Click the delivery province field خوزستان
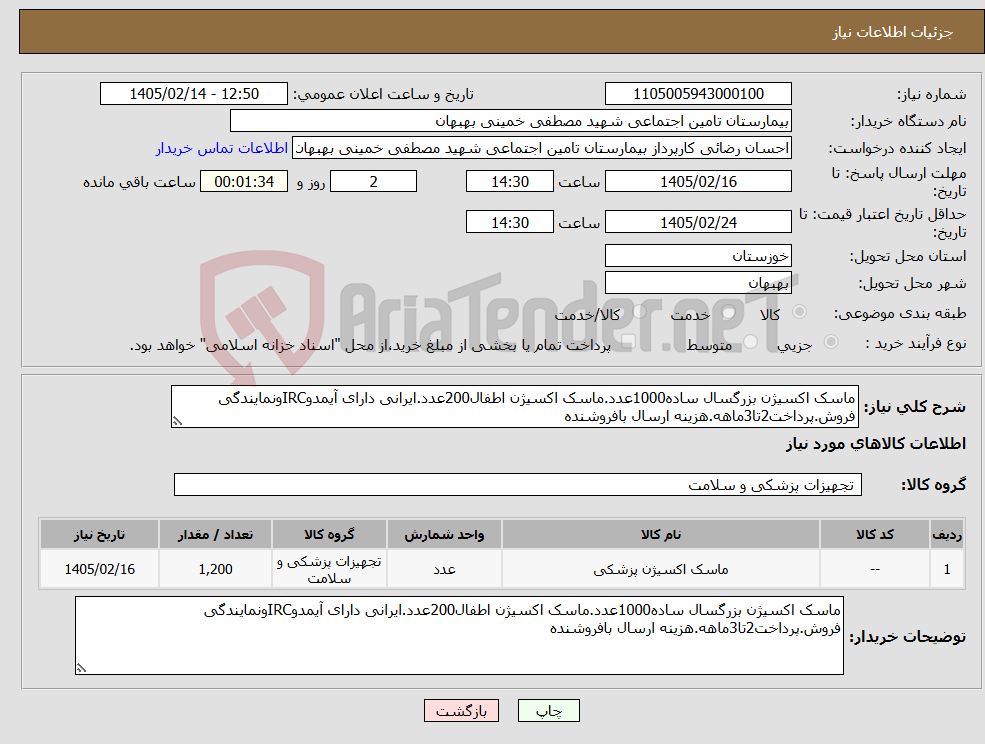The image size is (985, 744). pos(698,256)
